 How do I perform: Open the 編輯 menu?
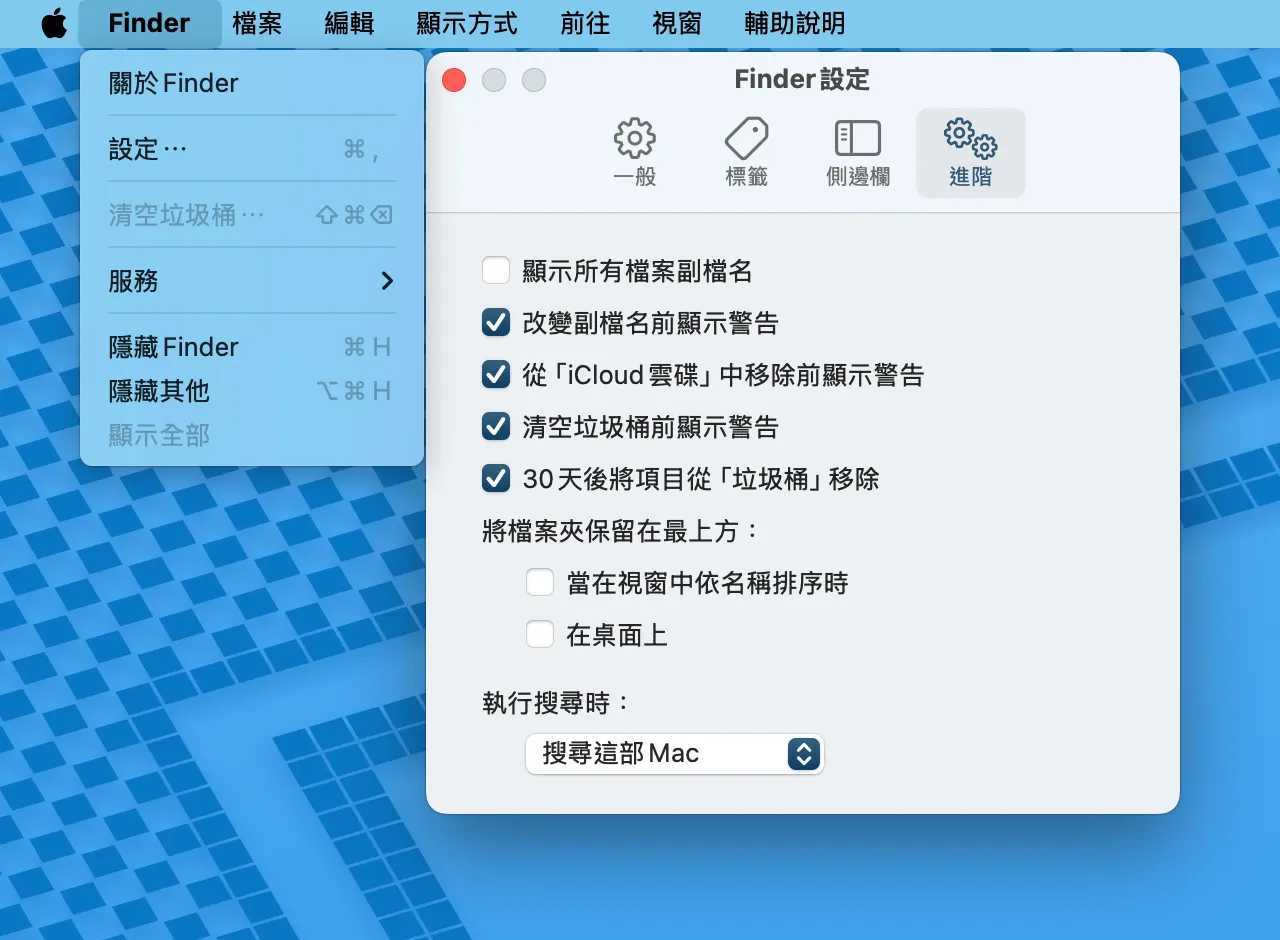[x=349, y=23]
